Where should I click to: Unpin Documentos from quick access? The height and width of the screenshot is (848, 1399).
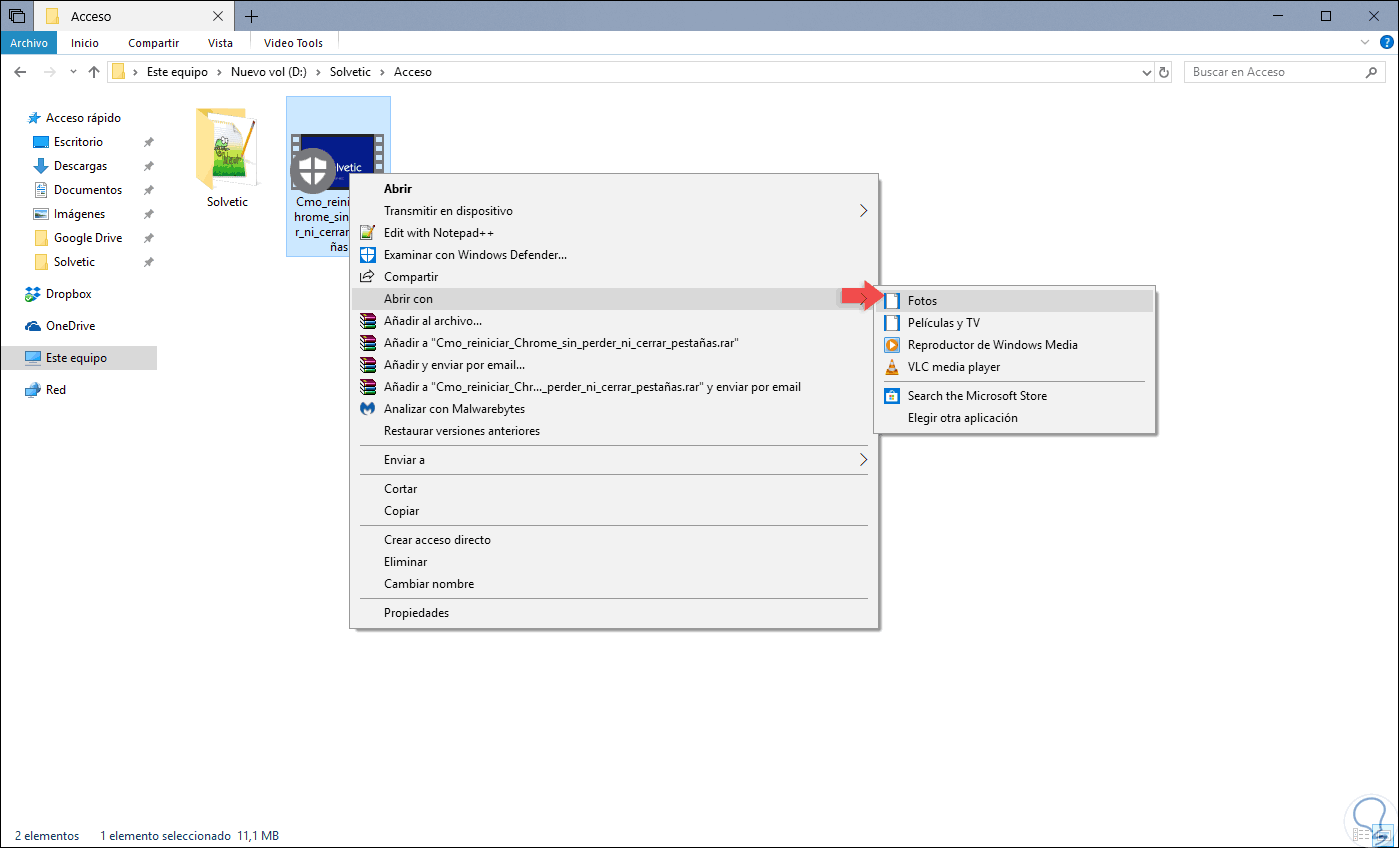pos(148,190)
